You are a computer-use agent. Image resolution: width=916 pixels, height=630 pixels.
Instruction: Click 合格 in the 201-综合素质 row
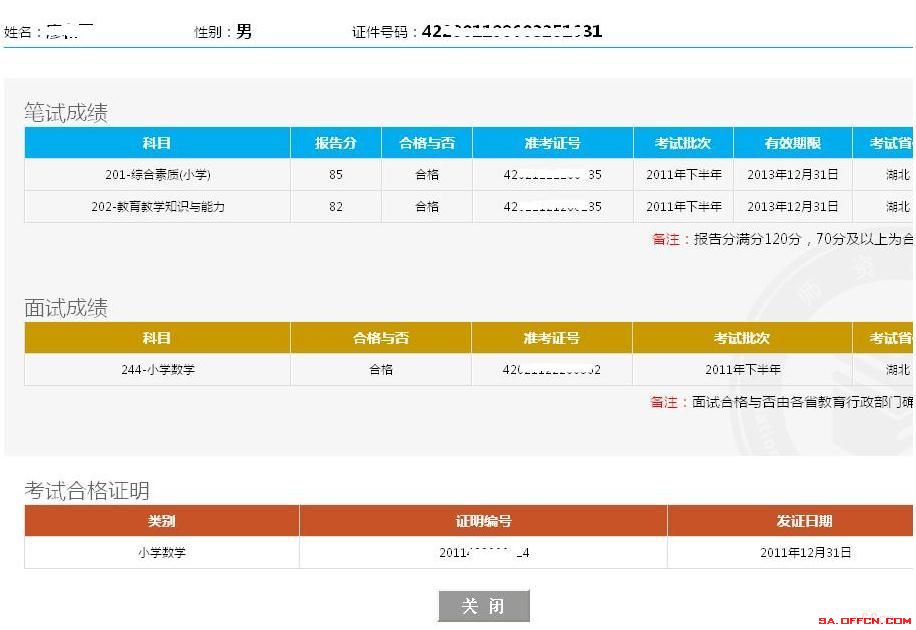pyautogui.click(x=427, y=175)
